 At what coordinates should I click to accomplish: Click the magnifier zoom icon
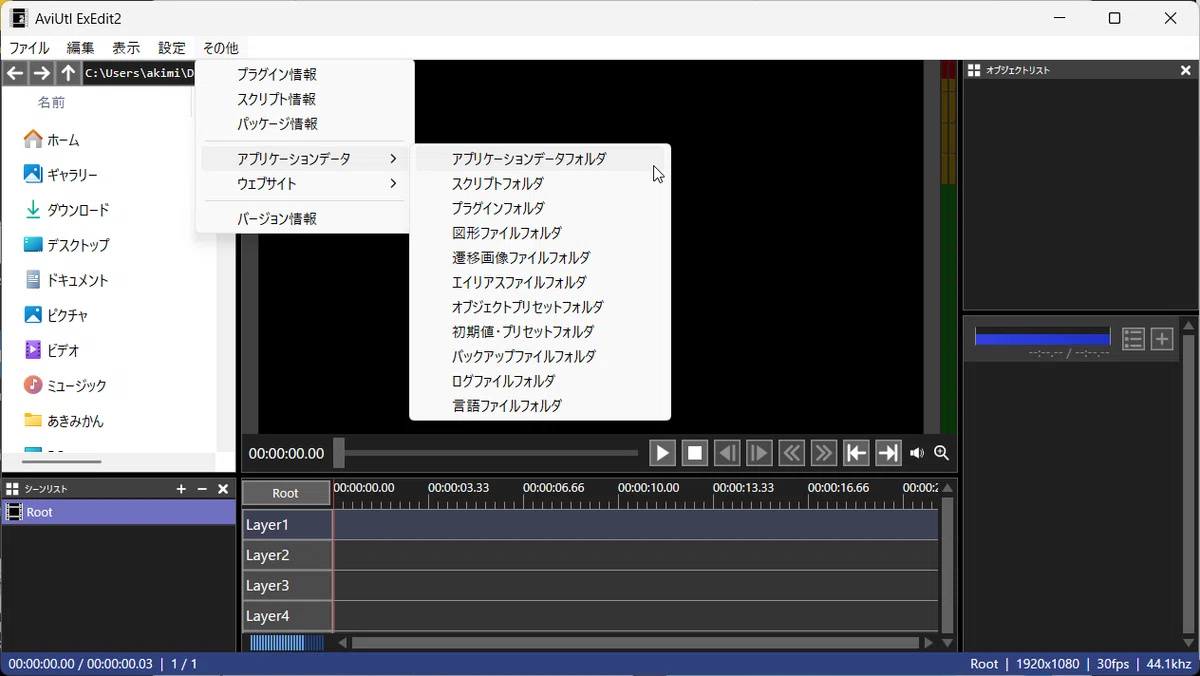[x=941, y=453]
